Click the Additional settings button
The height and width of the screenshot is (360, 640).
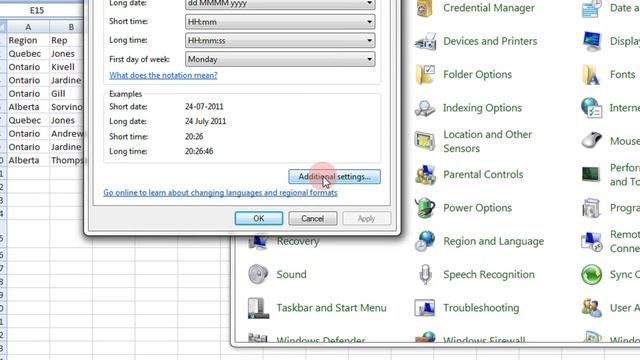point(334,177)
